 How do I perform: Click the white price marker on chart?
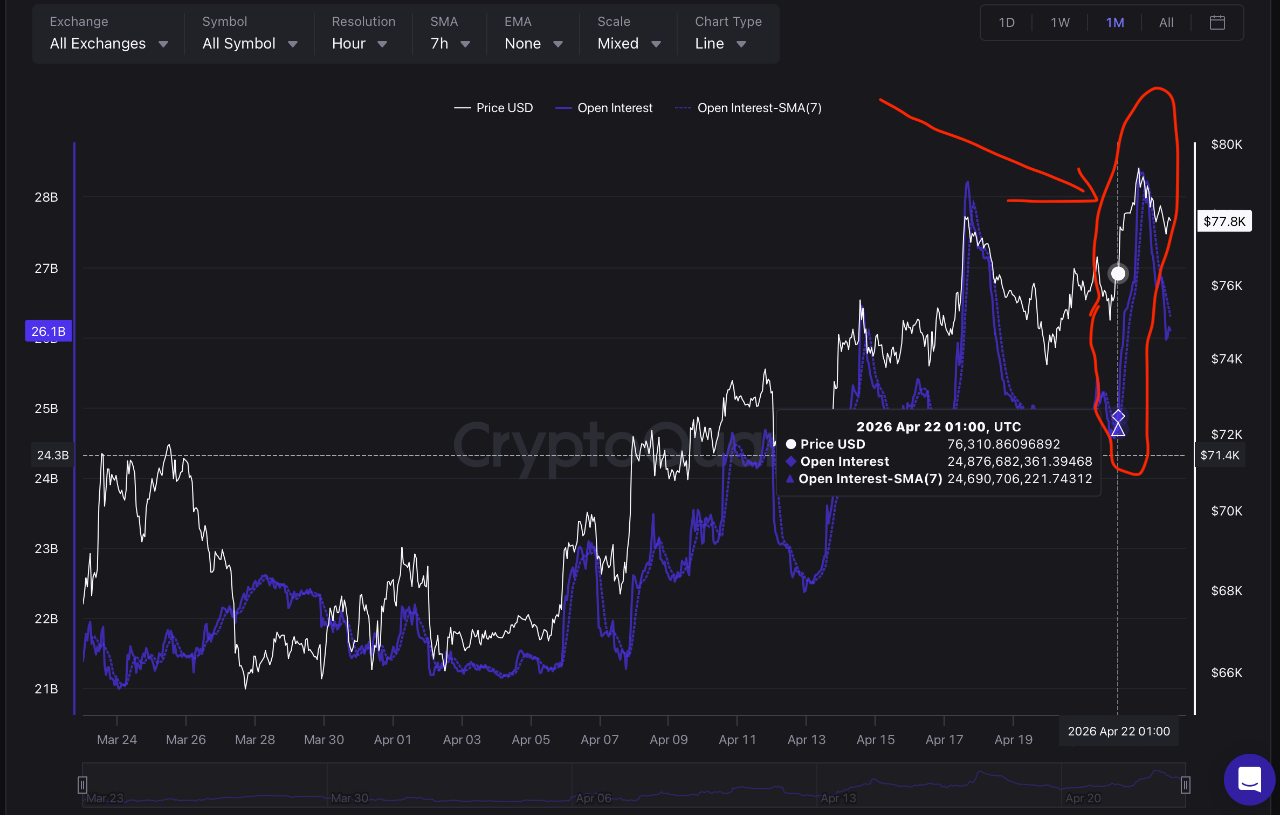[x=1118, y=273]
